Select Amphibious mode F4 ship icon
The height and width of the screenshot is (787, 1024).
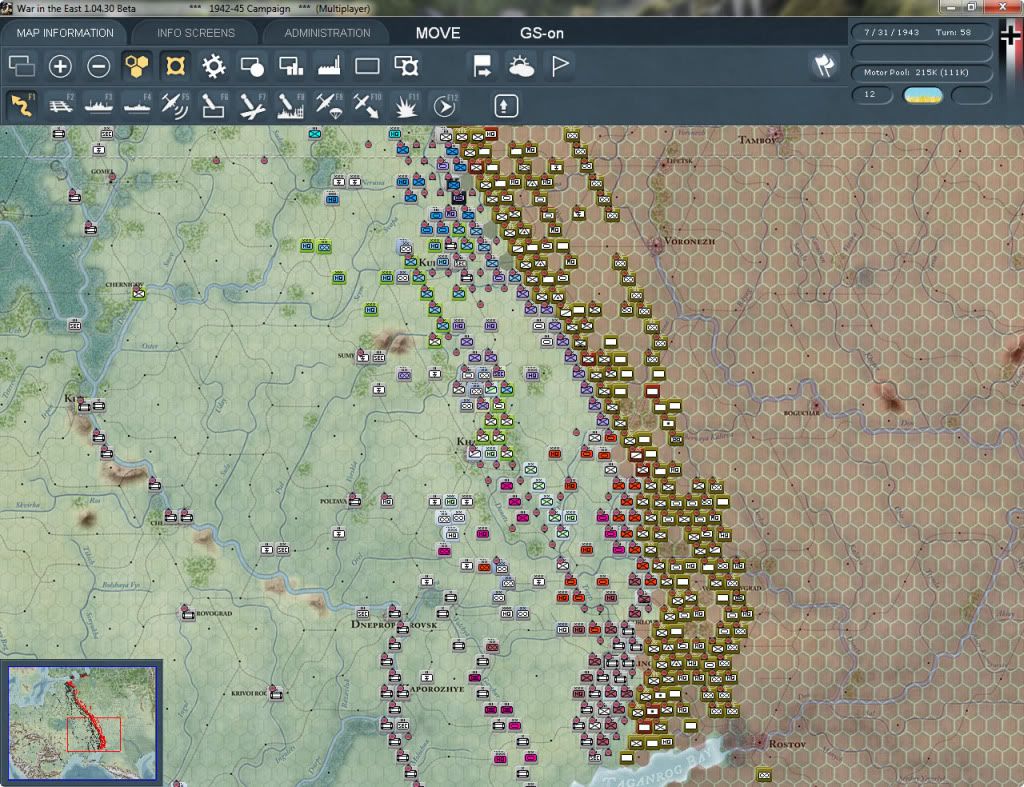pyautogui.click(x=136, y=106)
